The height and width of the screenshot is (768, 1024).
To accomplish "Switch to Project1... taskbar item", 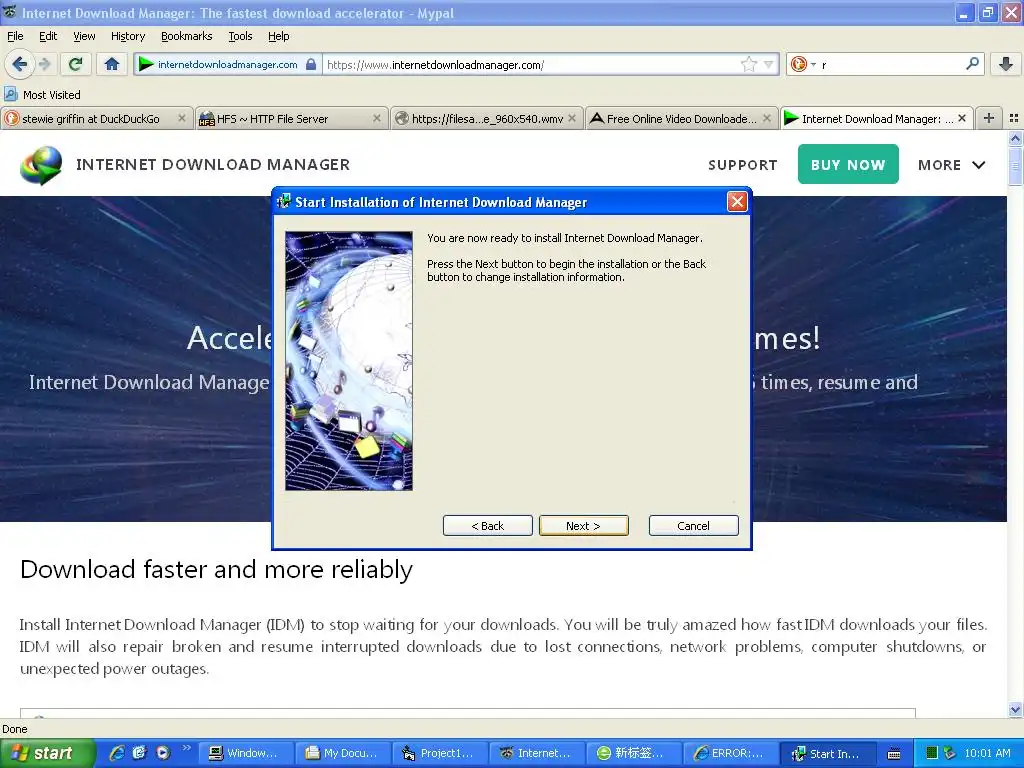I will [439, 754].
